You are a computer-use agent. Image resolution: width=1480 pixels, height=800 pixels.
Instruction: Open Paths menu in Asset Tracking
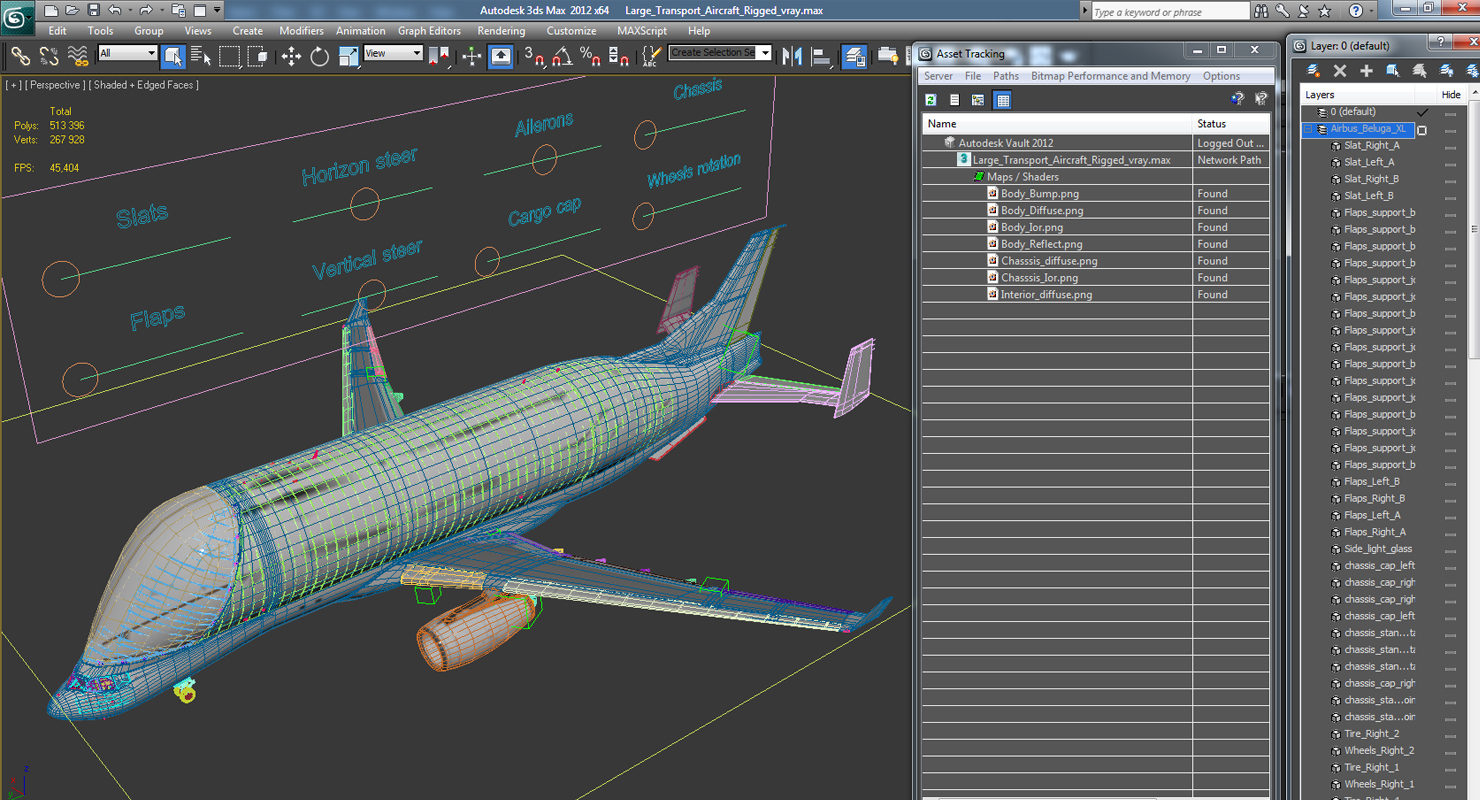tap(1006, 76)
